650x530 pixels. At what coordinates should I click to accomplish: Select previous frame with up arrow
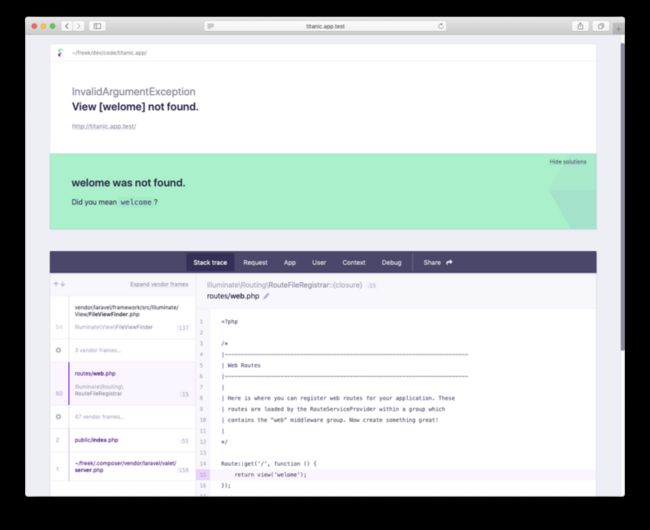click(56, 284)
